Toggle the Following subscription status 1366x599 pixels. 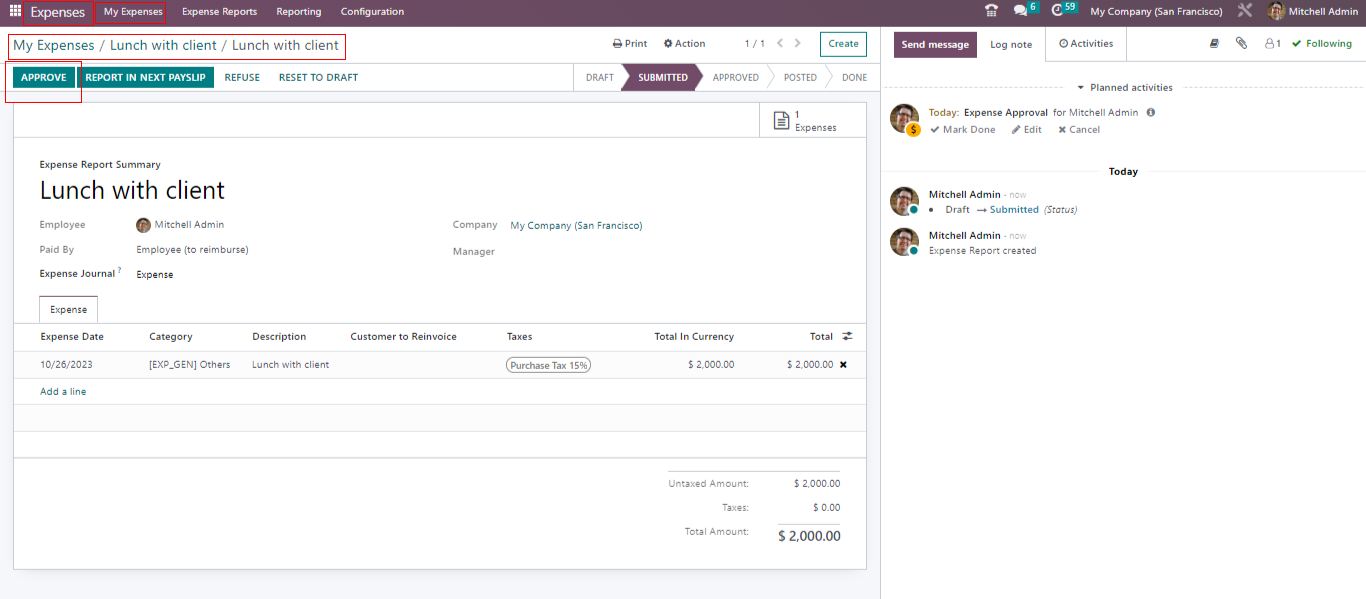(1321, 44)
